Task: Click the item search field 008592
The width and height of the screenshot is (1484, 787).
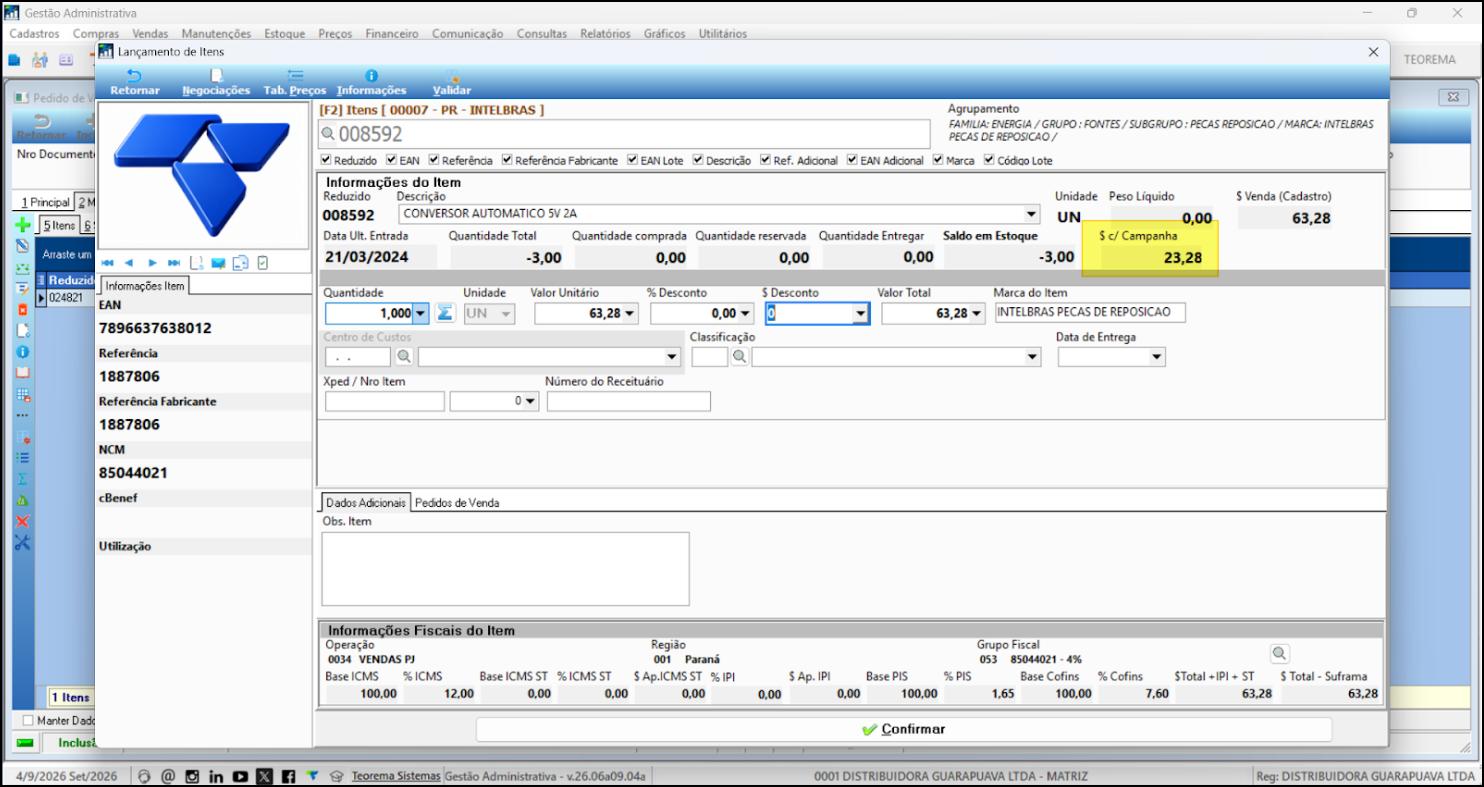Action: point(625,134)
